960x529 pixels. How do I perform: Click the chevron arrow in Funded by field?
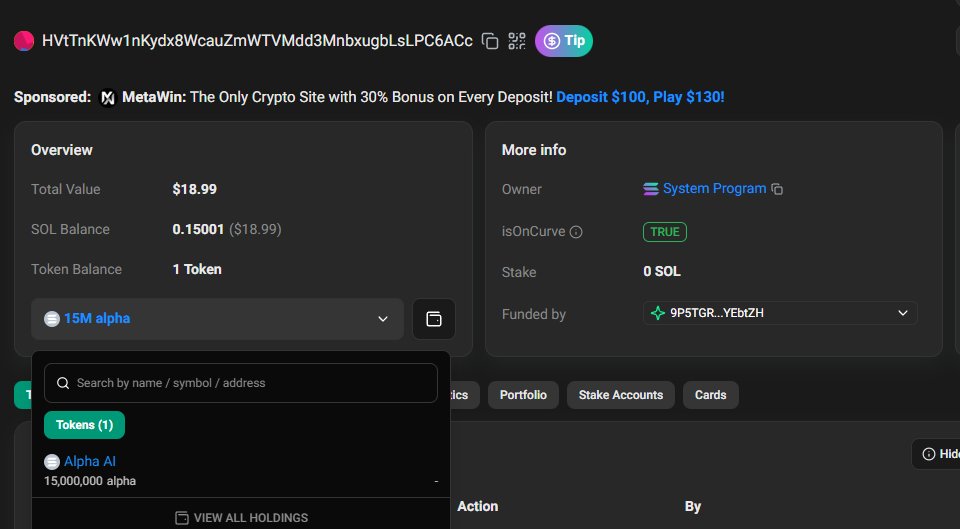(x=902, y=313)
